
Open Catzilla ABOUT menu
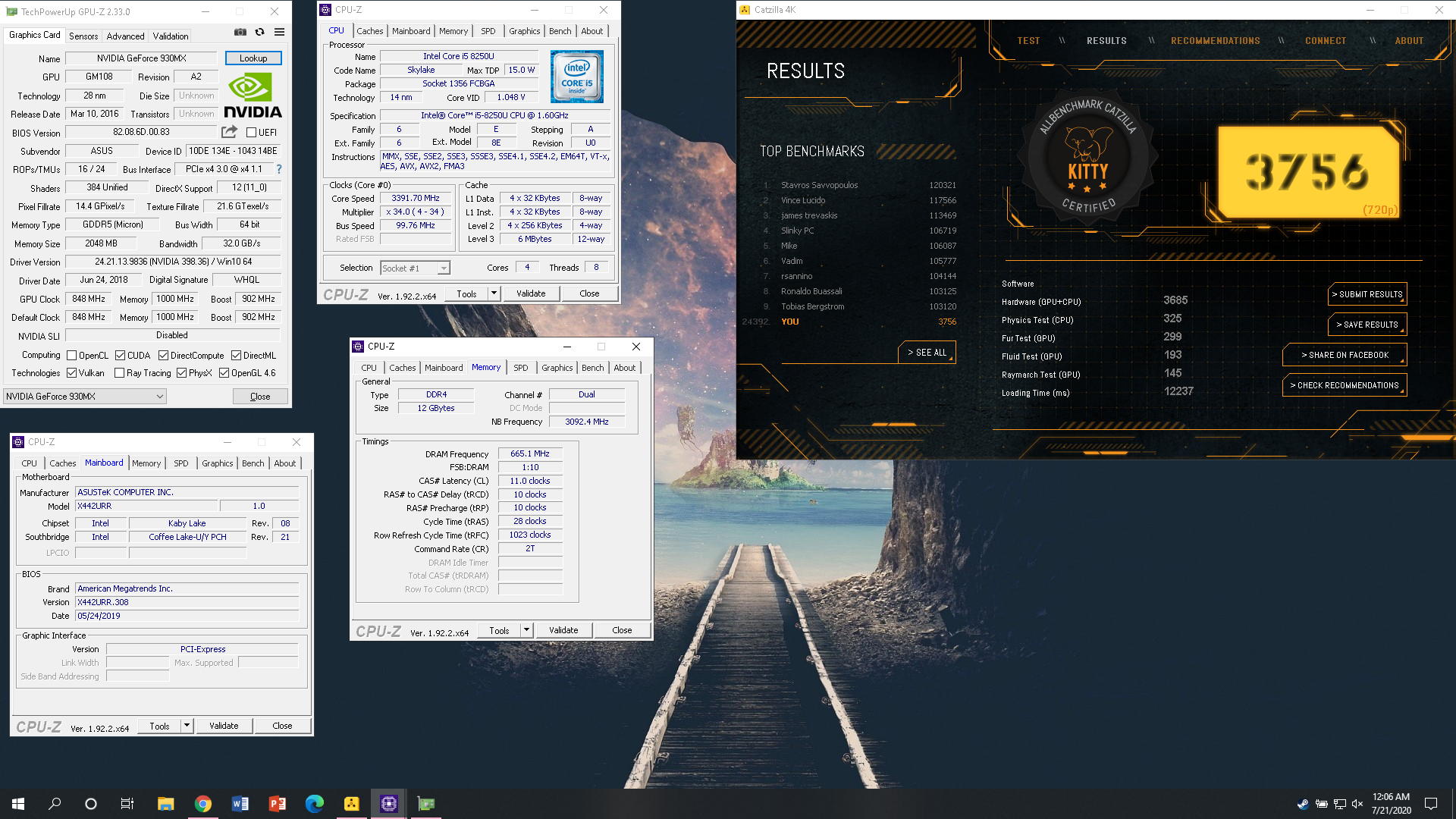pos(1409,41)
